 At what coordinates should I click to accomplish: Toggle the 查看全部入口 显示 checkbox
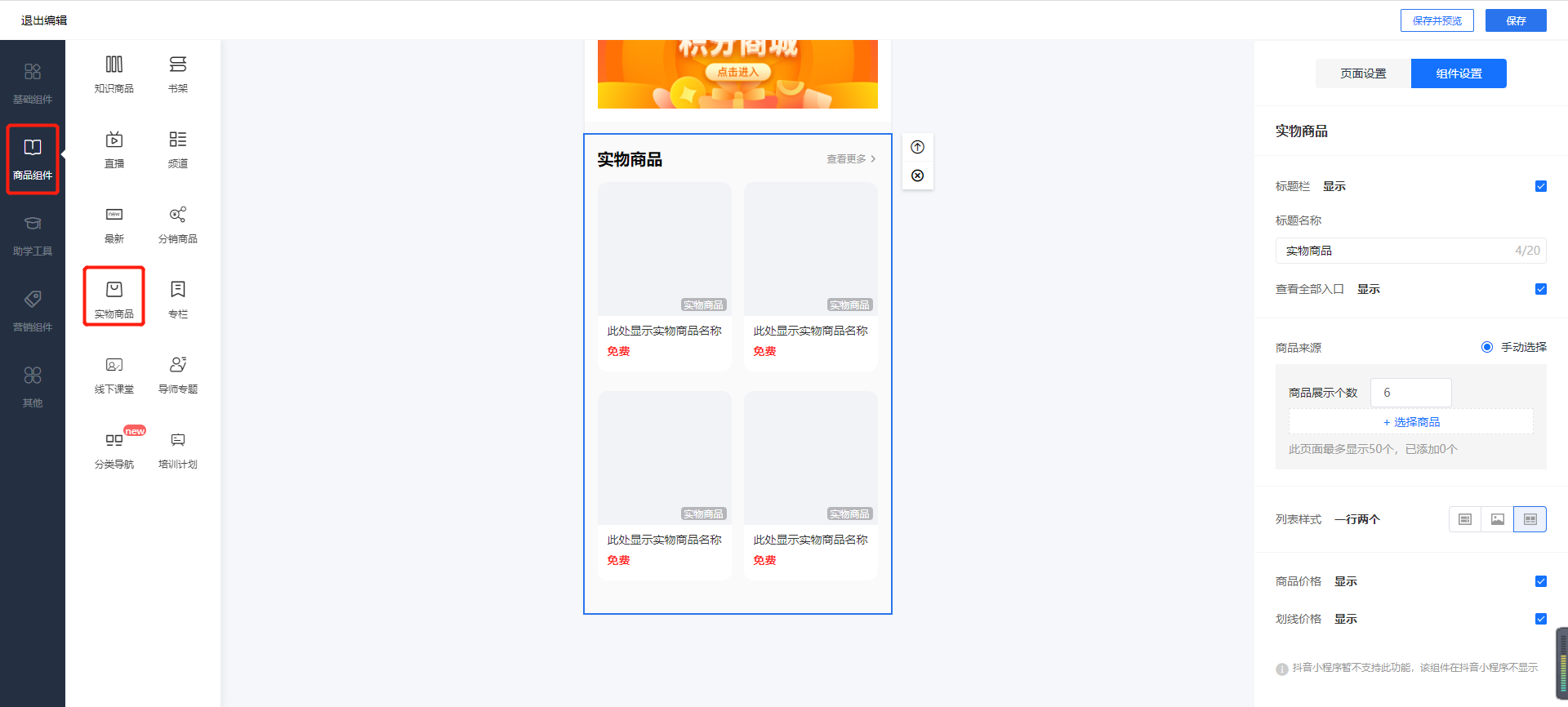click(x=1541, y=289)
